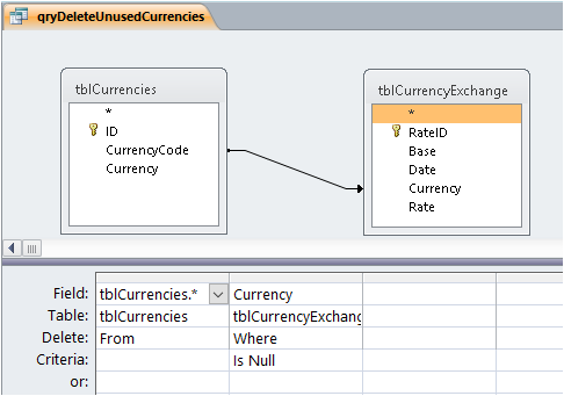The width and height of the screenshot is (570, 398).
Task: Click the Criteria: row label
Action: 62,359
